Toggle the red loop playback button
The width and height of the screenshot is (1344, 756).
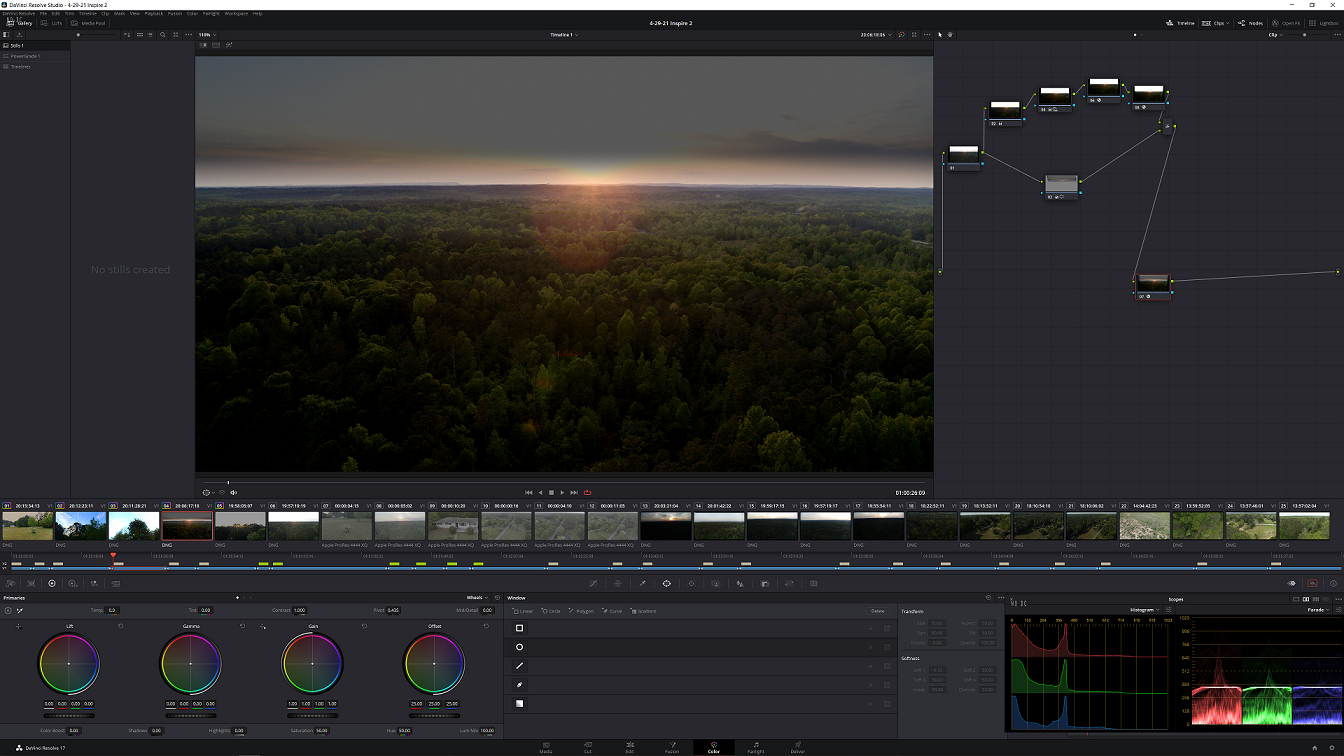tap(588, 492)
